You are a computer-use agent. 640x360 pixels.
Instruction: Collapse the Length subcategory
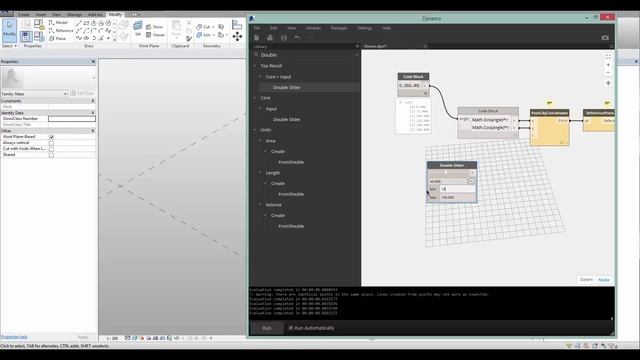click(x=260, y=173)
